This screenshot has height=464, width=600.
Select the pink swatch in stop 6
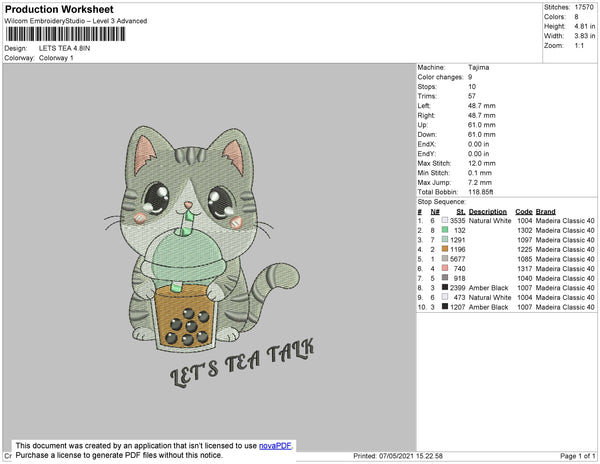[x=445, y=268]
